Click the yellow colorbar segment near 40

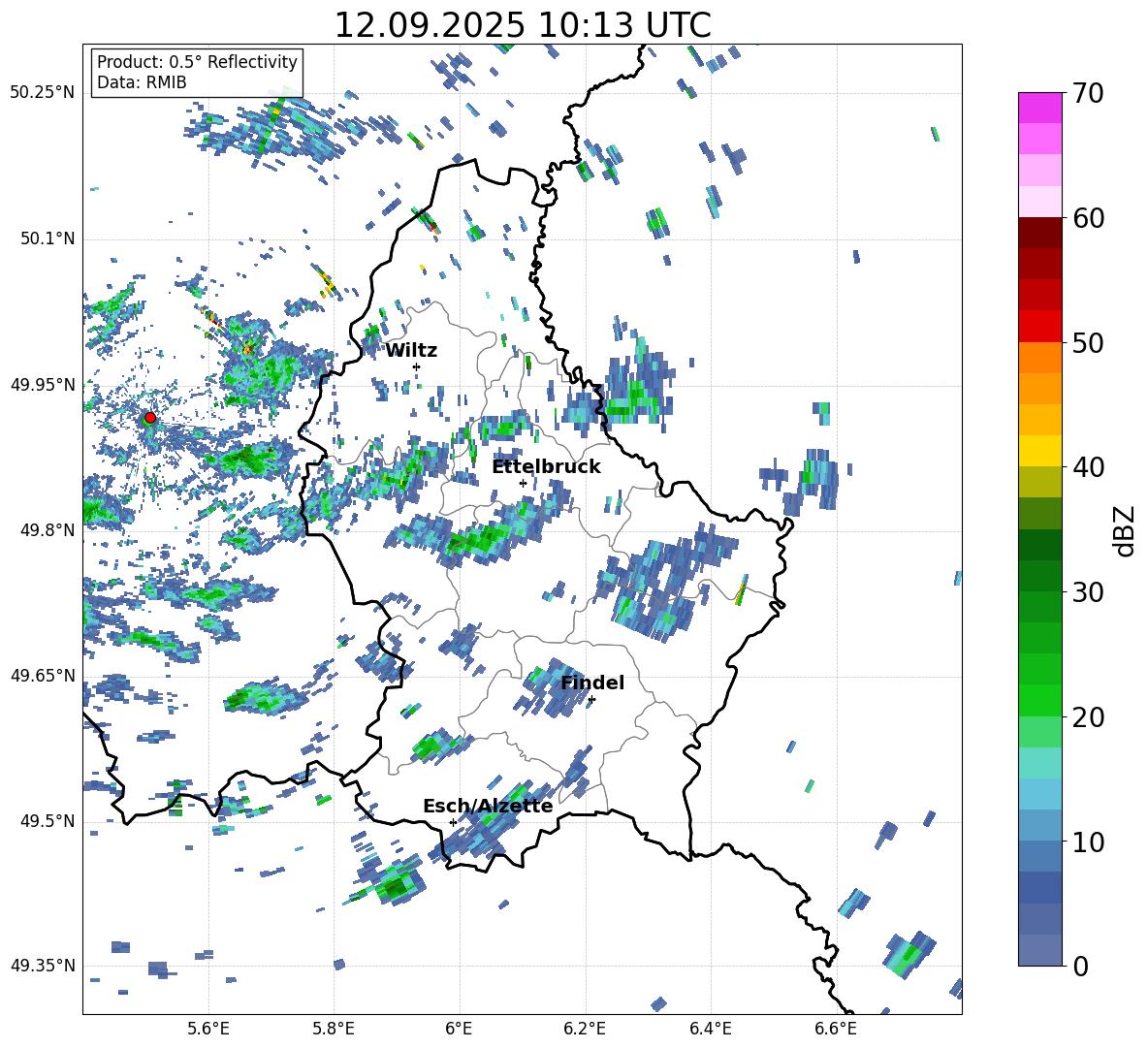tap(1039, 451)
